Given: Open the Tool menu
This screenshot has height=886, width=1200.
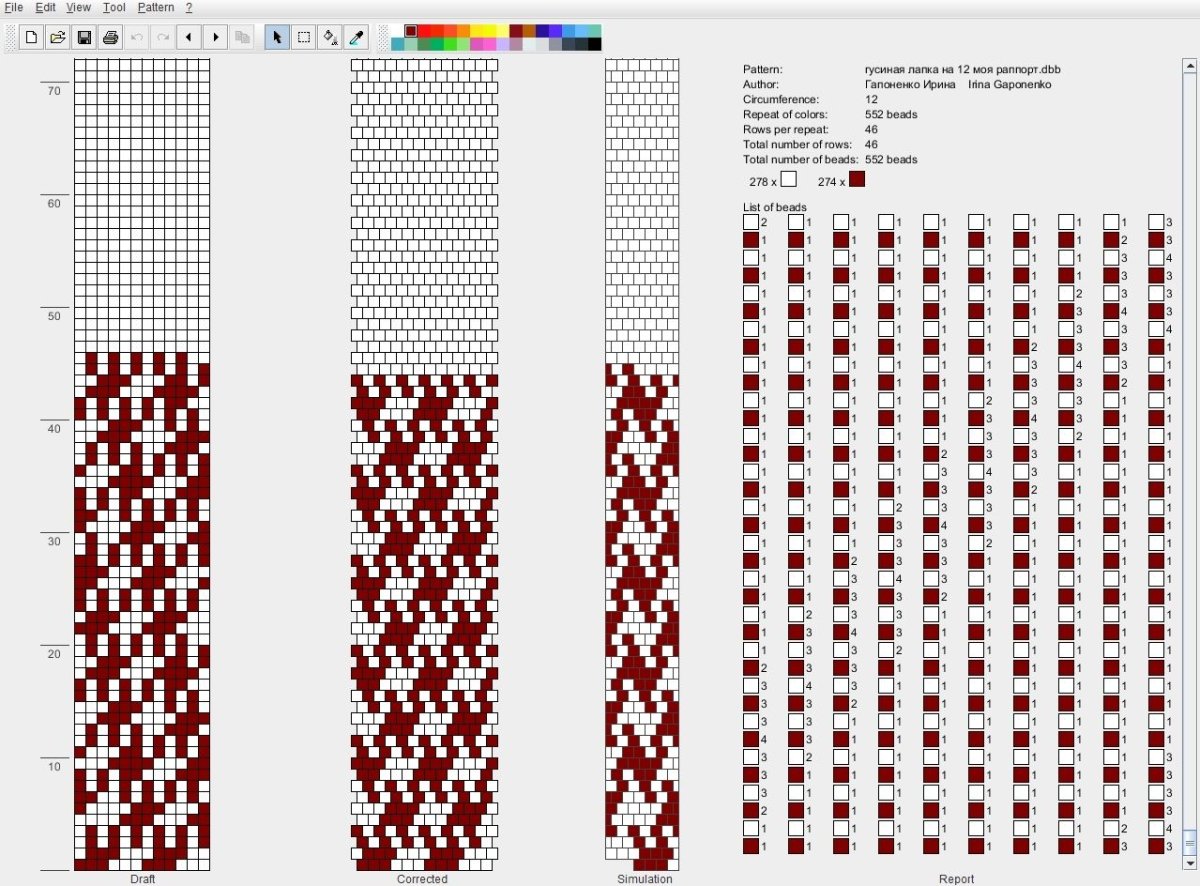Looking at the screenshot, I should (114, 7).
